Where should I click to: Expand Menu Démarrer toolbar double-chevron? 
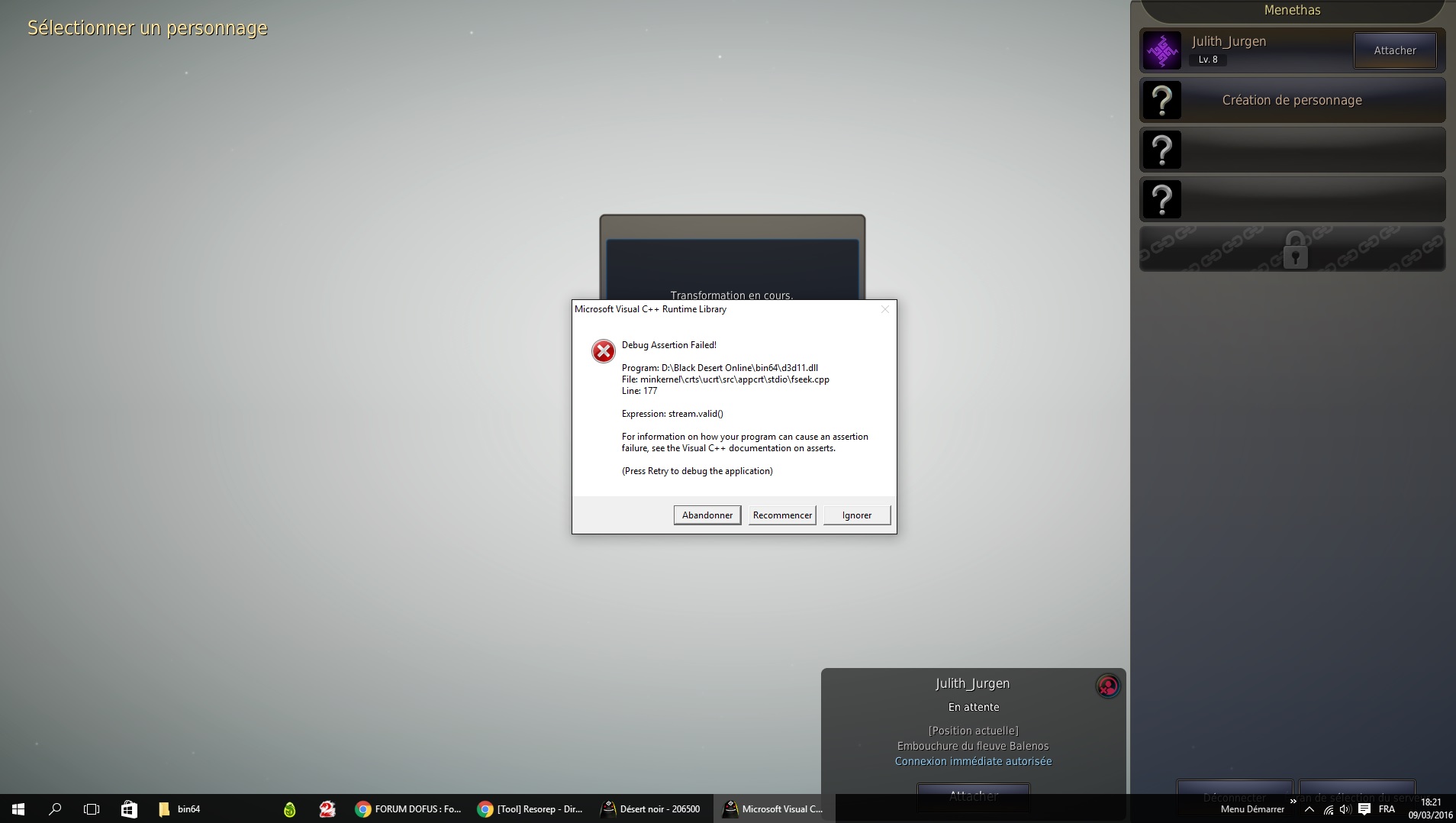coord(1293,802)
